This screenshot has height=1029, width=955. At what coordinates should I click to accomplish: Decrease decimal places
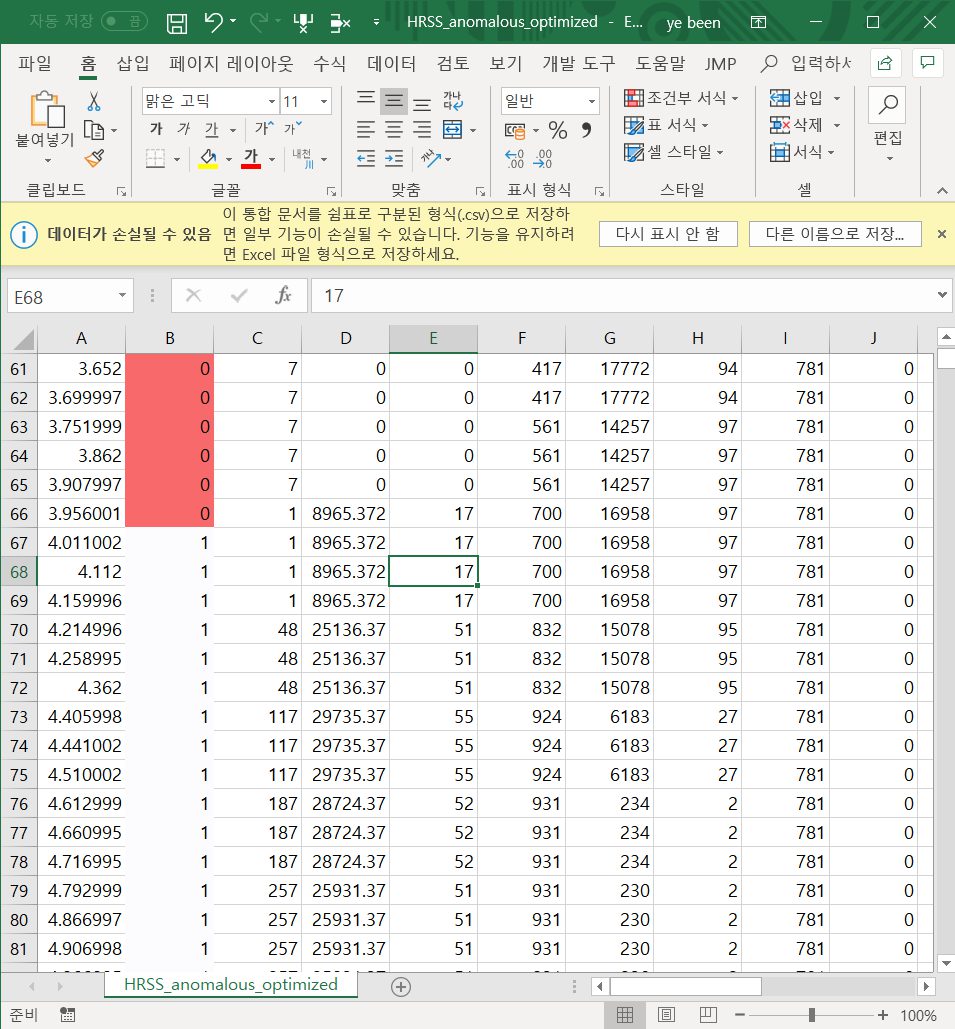click(x=543, y=159)
